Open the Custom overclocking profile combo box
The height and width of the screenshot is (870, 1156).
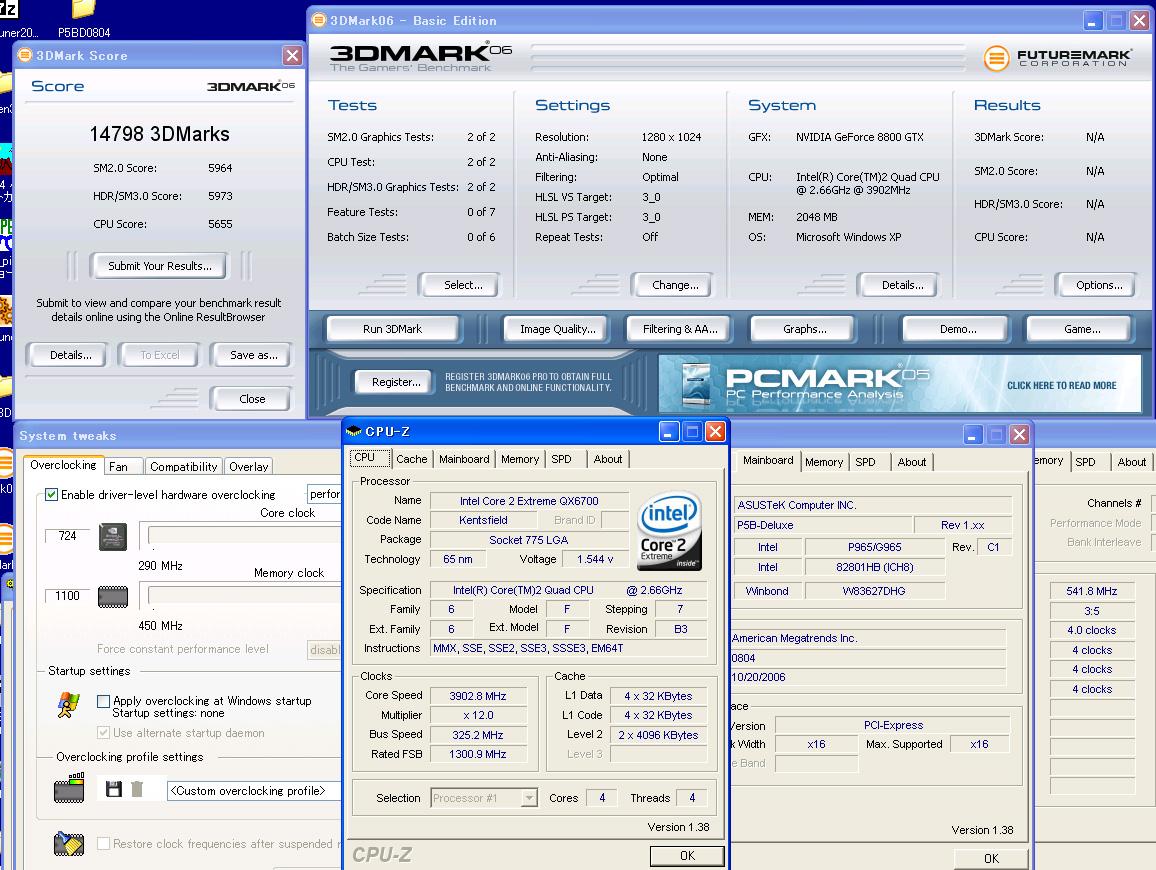(x=254, y=790)
